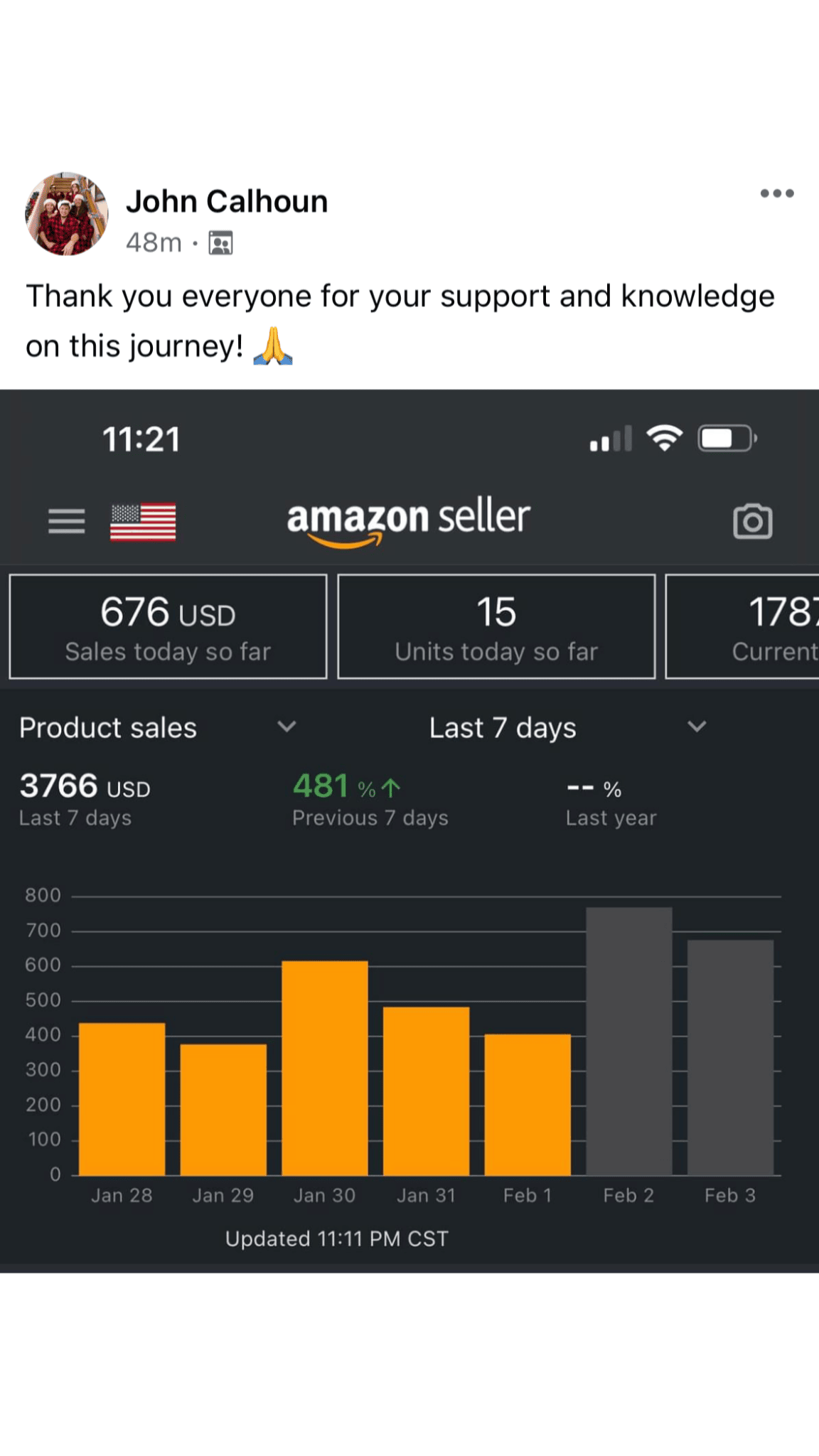Open John Calhoun's profile name link
819x1456 pixels.
click(x=227, y=202)
